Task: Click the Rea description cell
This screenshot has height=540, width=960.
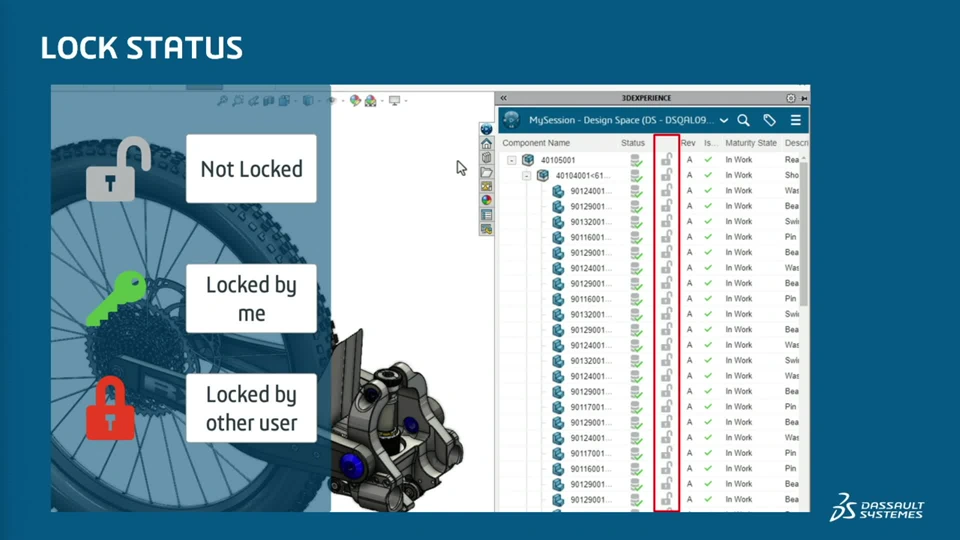Action: coord(792,160)
